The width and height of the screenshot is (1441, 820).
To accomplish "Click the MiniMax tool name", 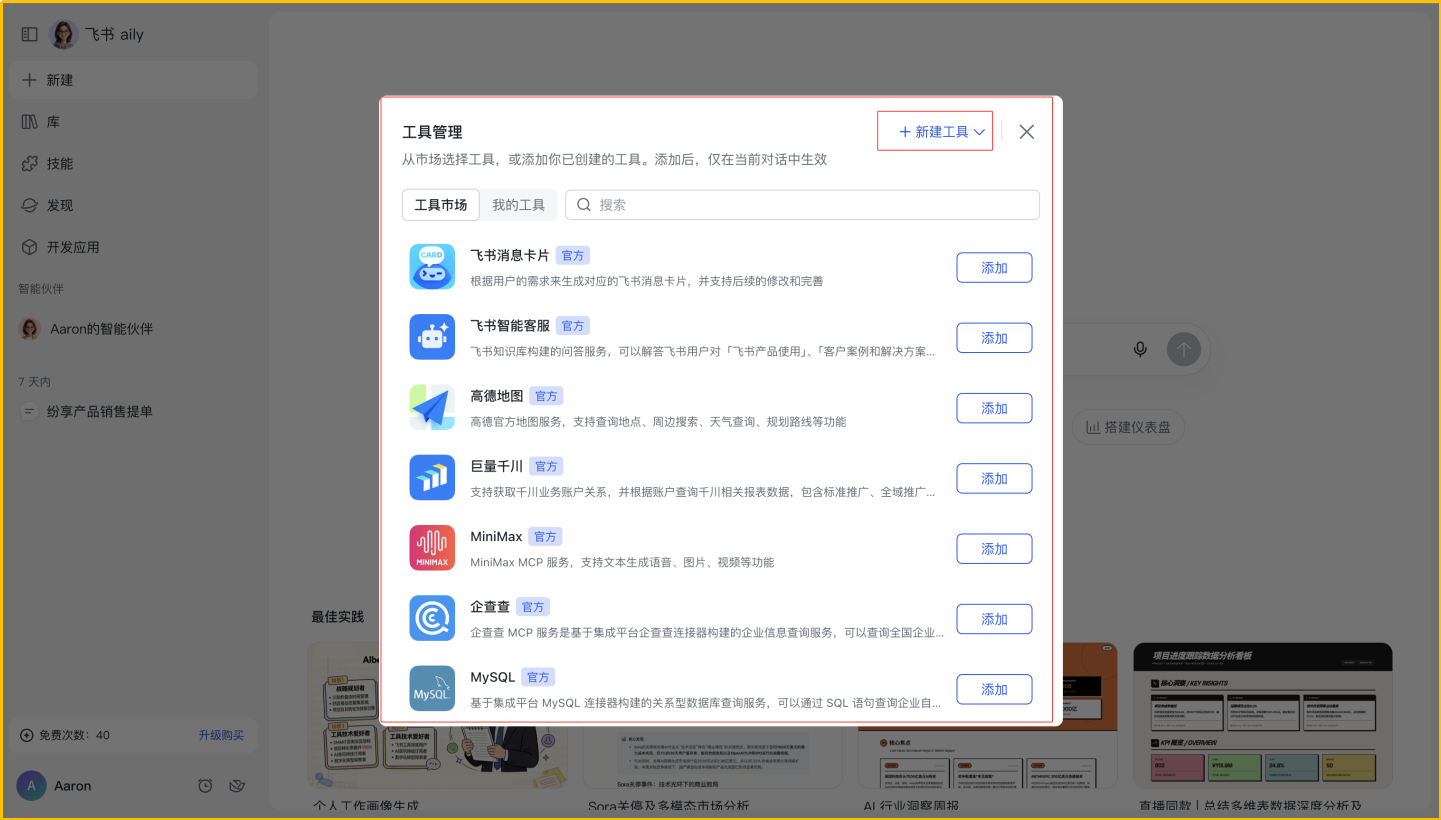I will pyautogui.click(x=497, y=537).
